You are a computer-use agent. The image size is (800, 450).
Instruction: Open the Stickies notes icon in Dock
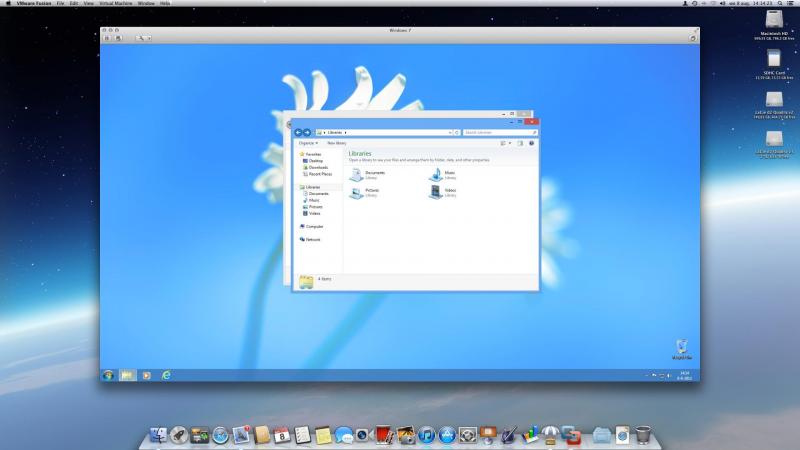click(323, 435)
